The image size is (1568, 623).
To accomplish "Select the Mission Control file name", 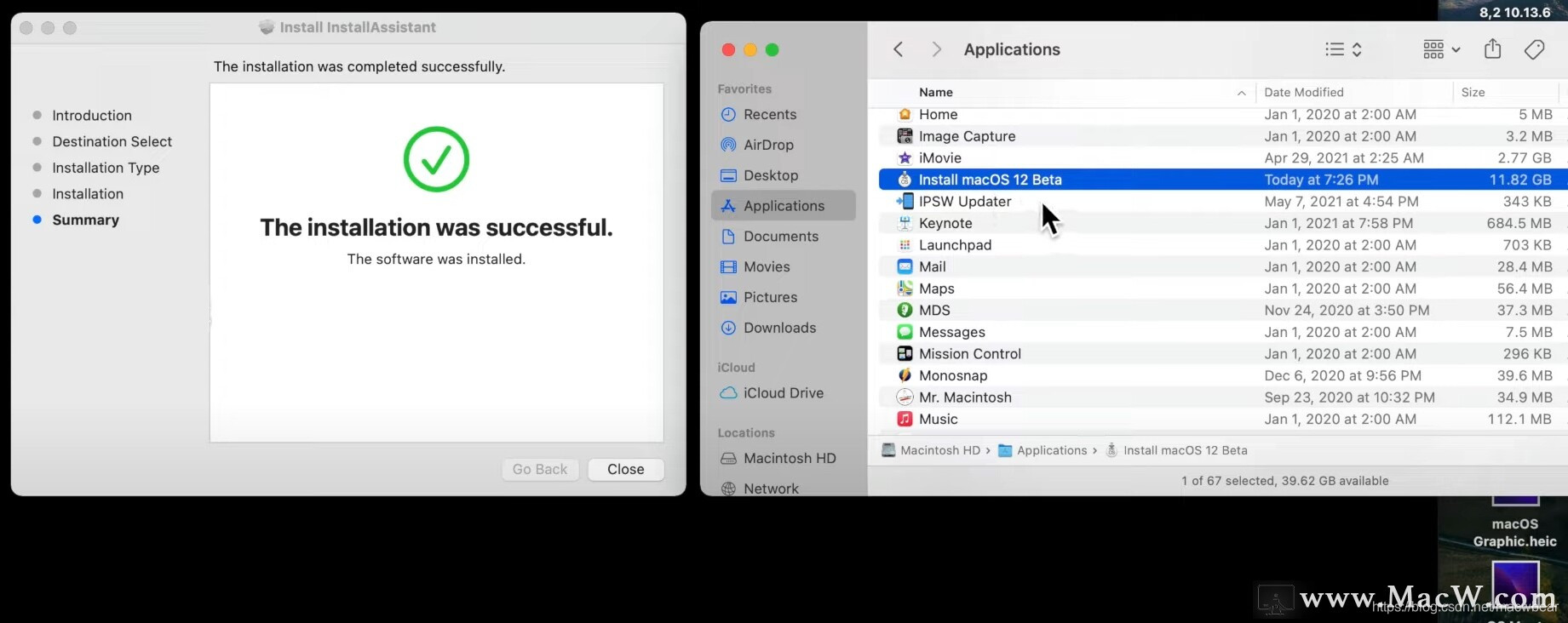I will pos(969,354).
